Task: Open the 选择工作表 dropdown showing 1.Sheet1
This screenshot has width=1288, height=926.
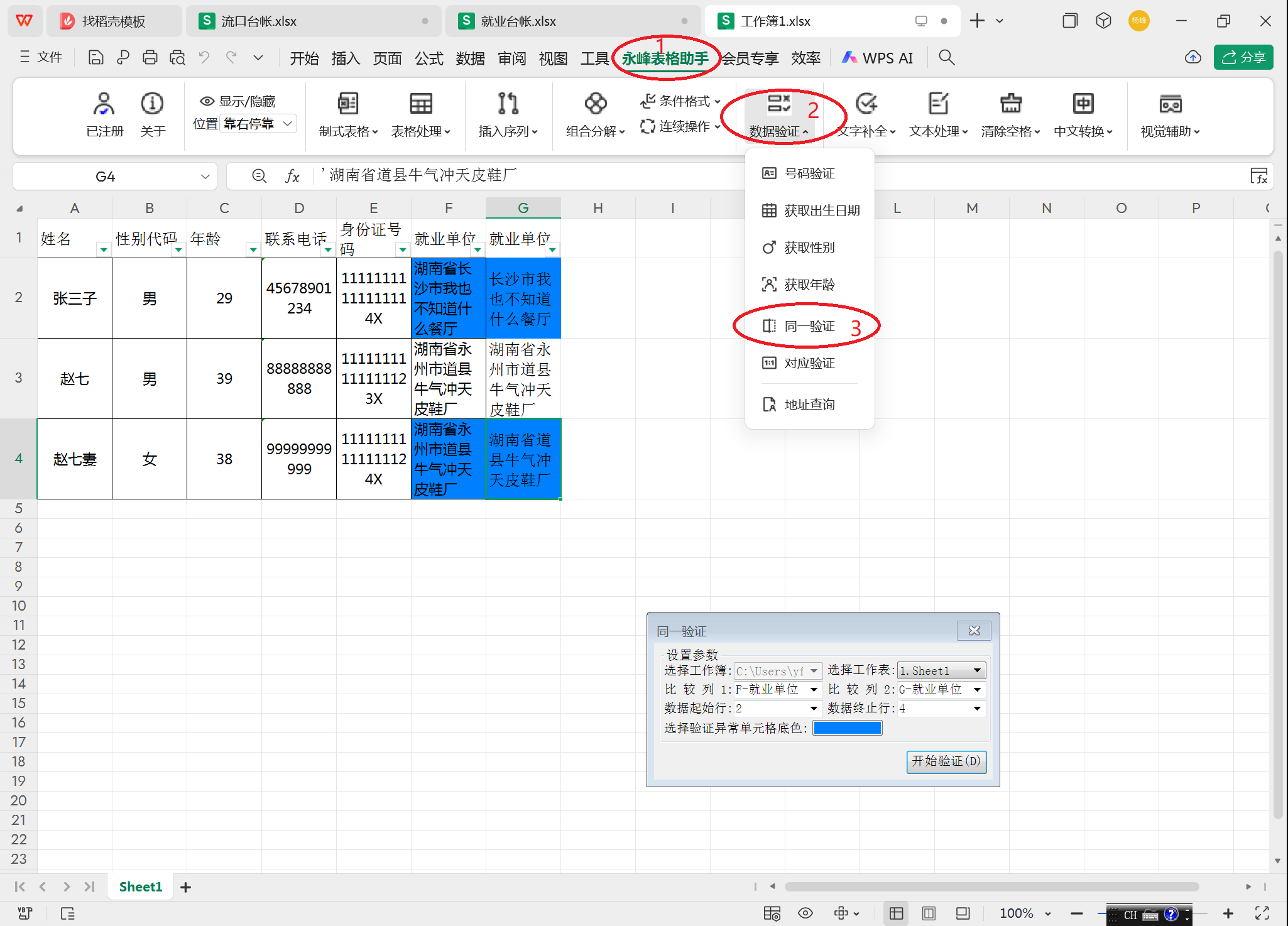Action: [976, 670]
